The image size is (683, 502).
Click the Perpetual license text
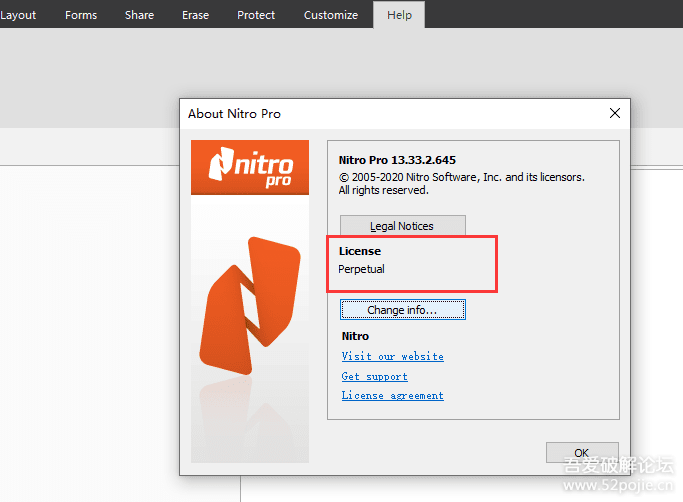coord(361,269)
